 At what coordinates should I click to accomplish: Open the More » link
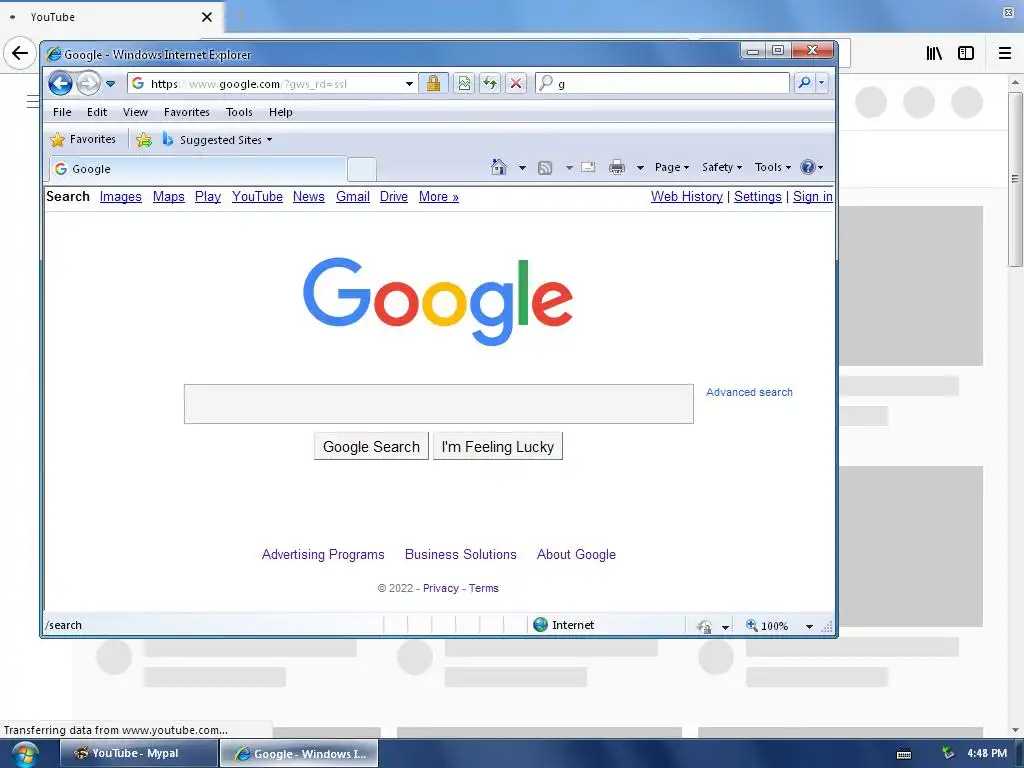pos(439,197)
